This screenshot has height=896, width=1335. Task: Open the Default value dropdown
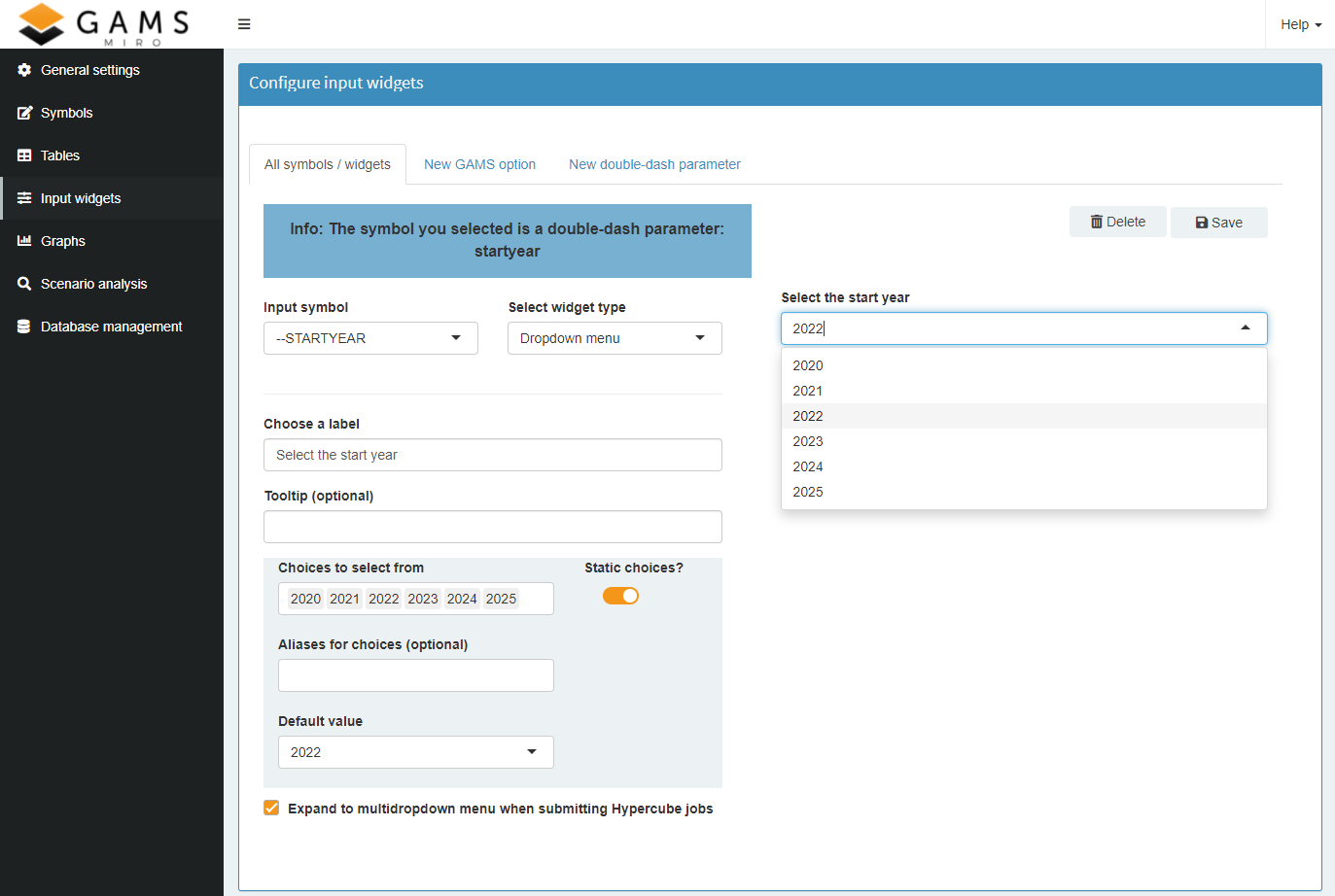click(415, 751)
